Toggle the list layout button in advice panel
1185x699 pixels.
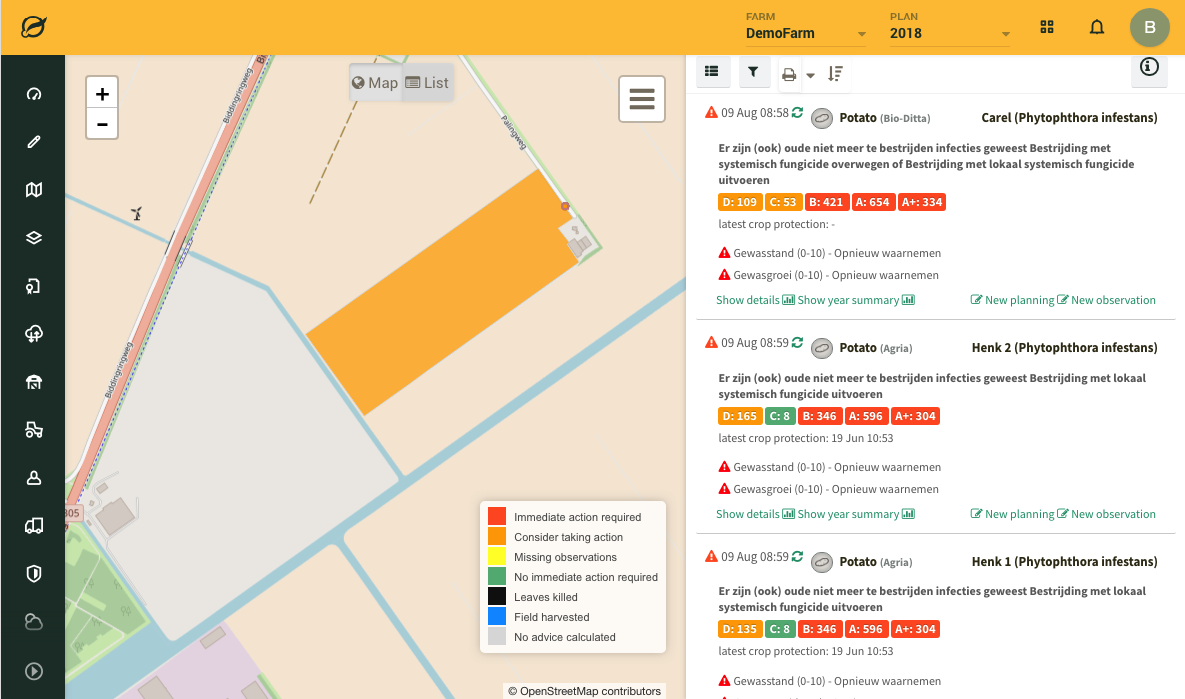click(x=711, y=72)
